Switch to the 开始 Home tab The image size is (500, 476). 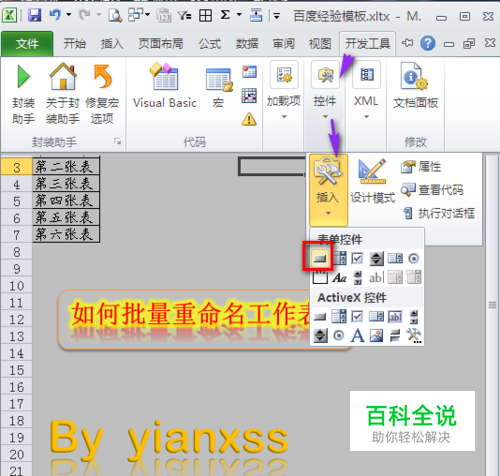tap(75, 44)
